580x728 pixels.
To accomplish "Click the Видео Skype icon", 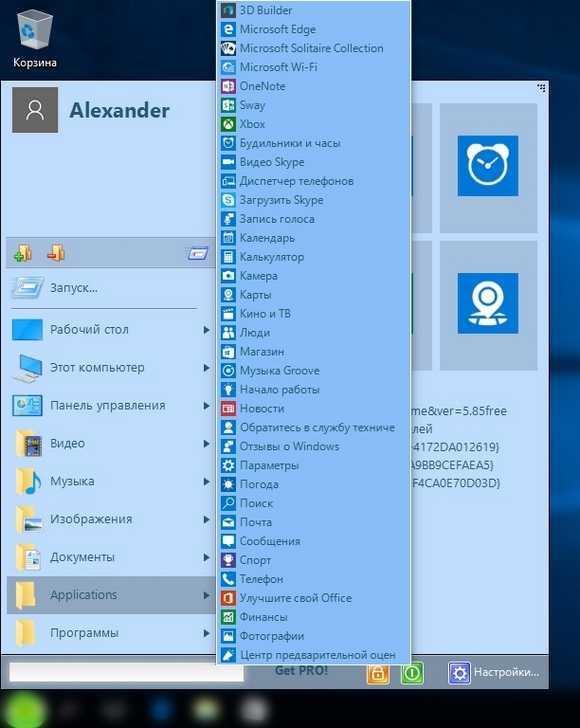I will (228, 162).
